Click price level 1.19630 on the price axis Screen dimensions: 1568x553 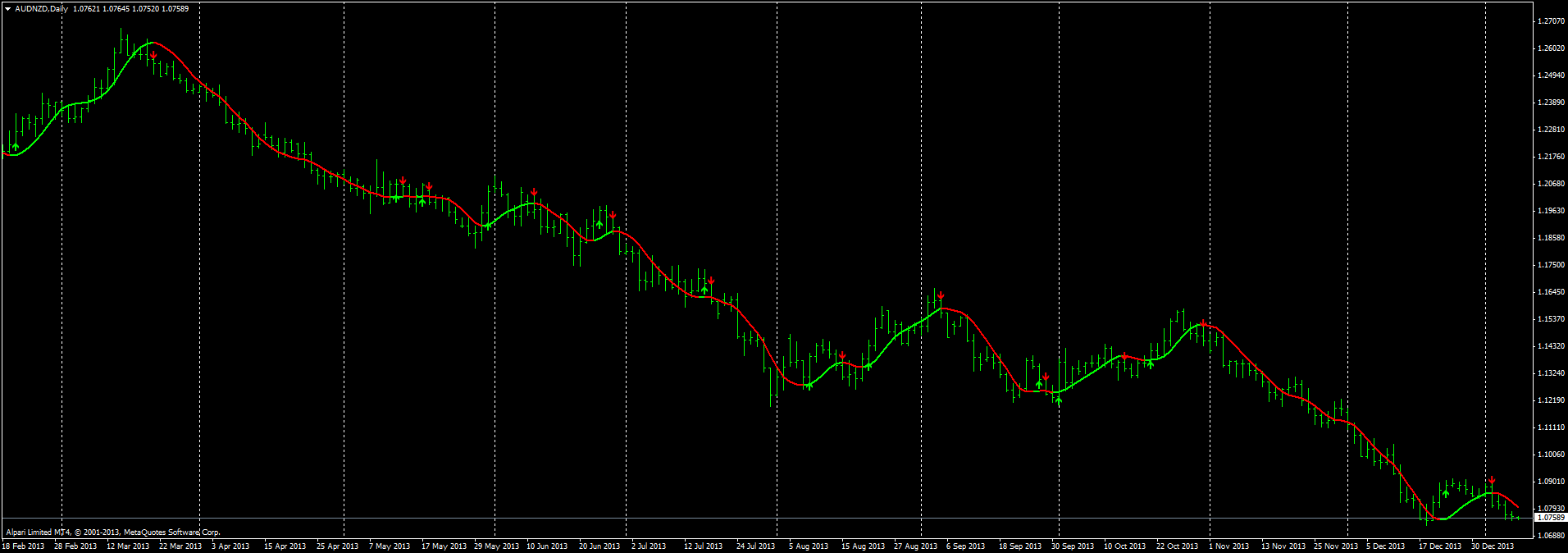coord(1551,211)
